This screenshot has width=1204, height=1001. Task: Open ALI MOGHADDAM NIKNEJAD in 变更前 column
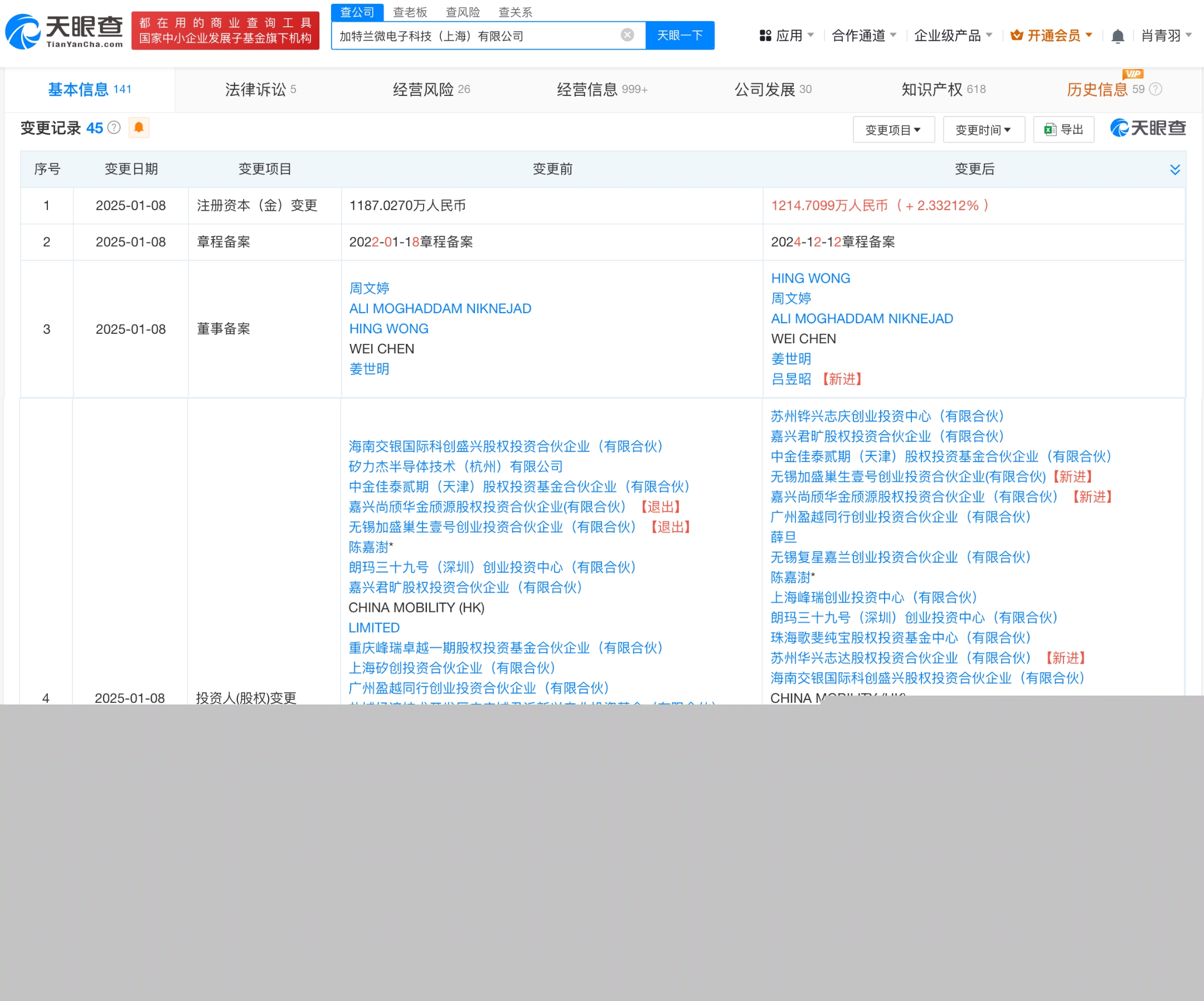click(x=440, y=308)
